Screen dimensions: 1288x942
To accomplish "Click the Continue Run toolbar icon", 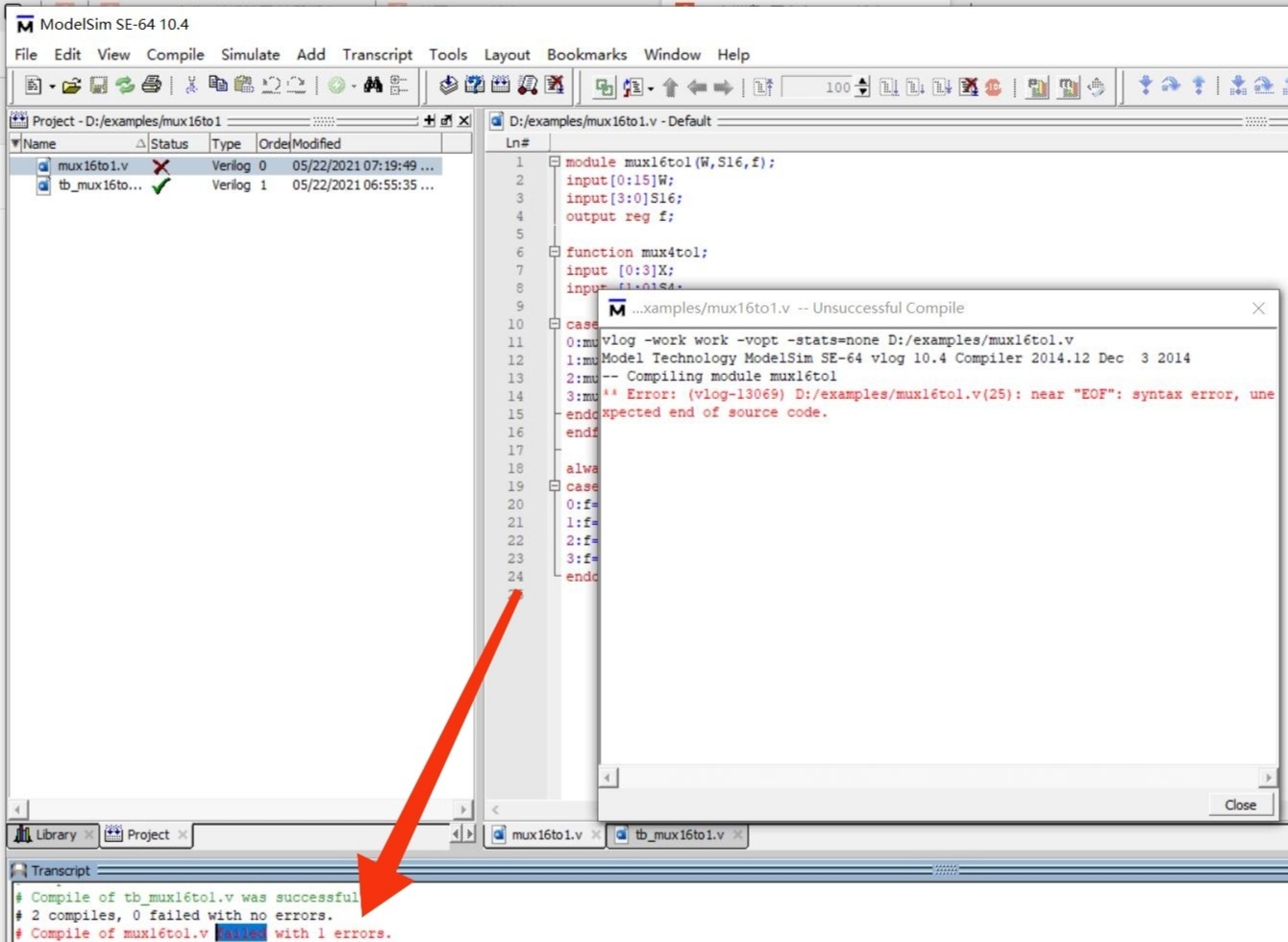I will 916,86.
